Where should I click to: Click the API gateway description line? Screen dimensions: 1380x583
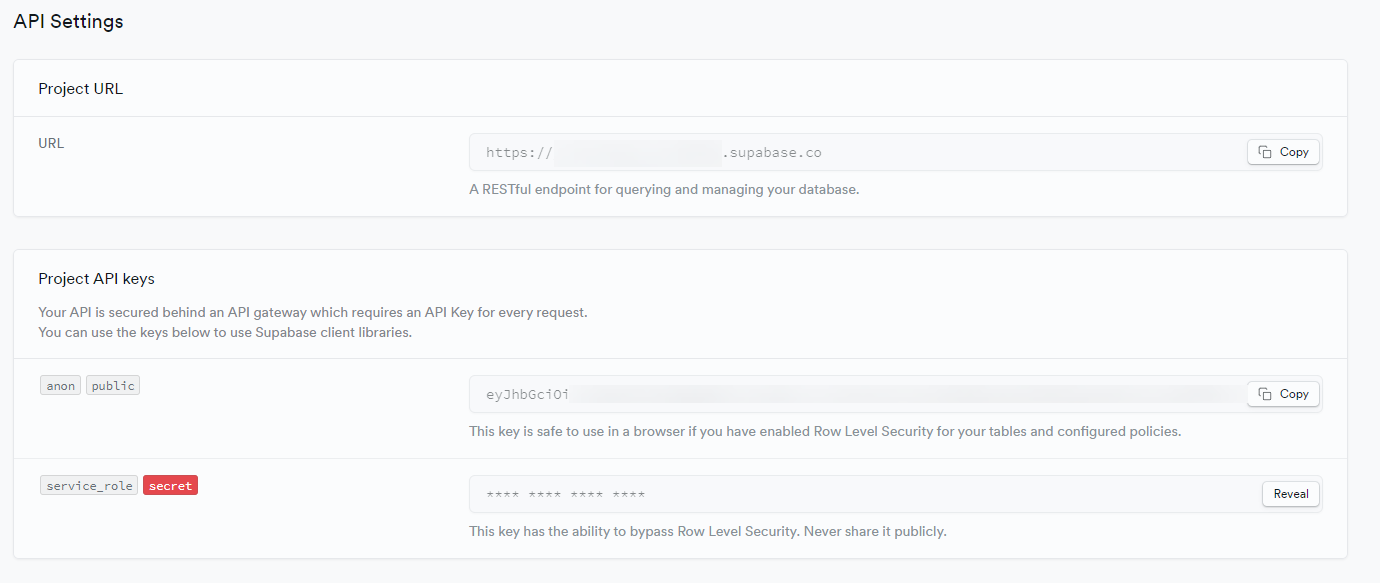(x=313, y=312)
